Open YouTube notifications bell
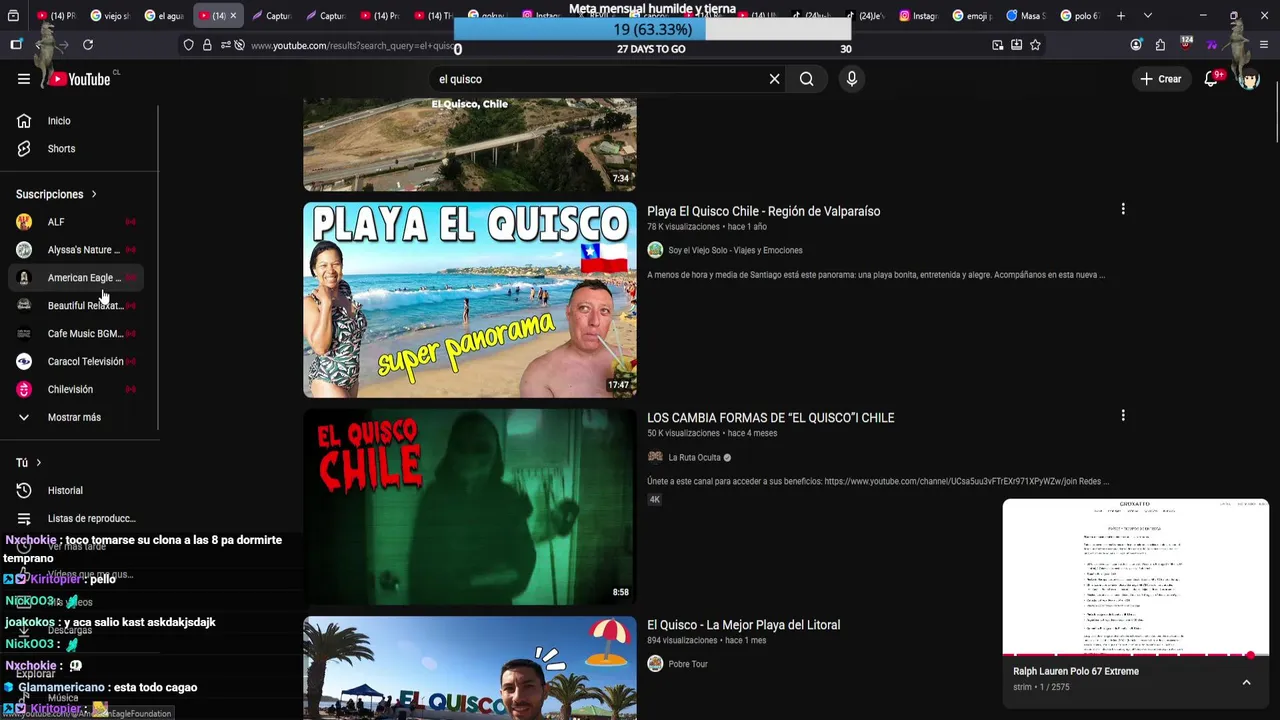The width and height of the screenshot is (1280, 720). click(x=1211, y=79)
